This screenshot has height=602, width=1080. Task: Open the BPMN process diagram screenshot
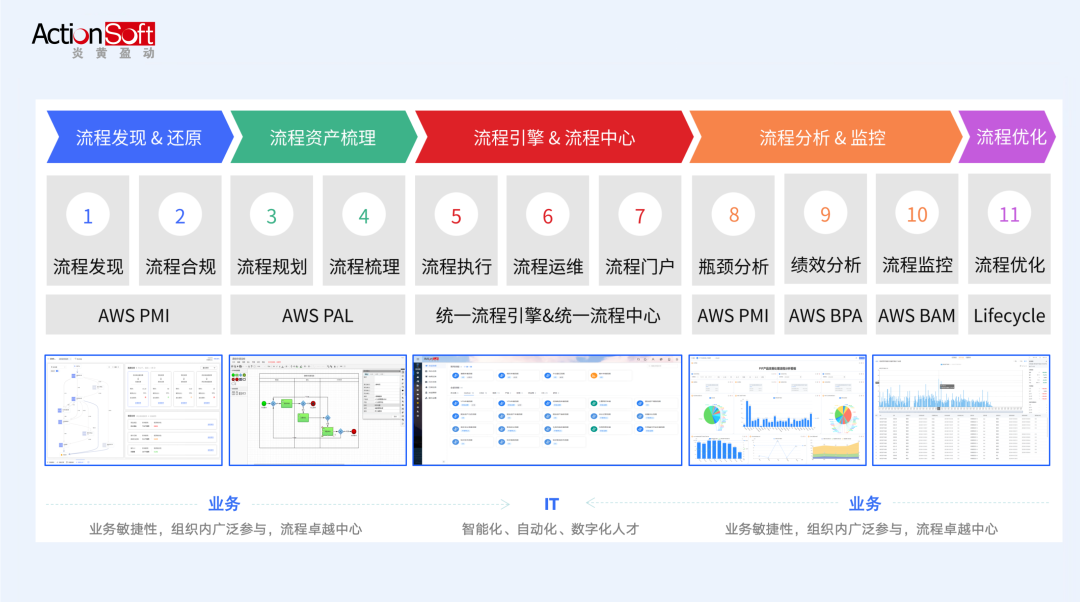tap(317, 410)
